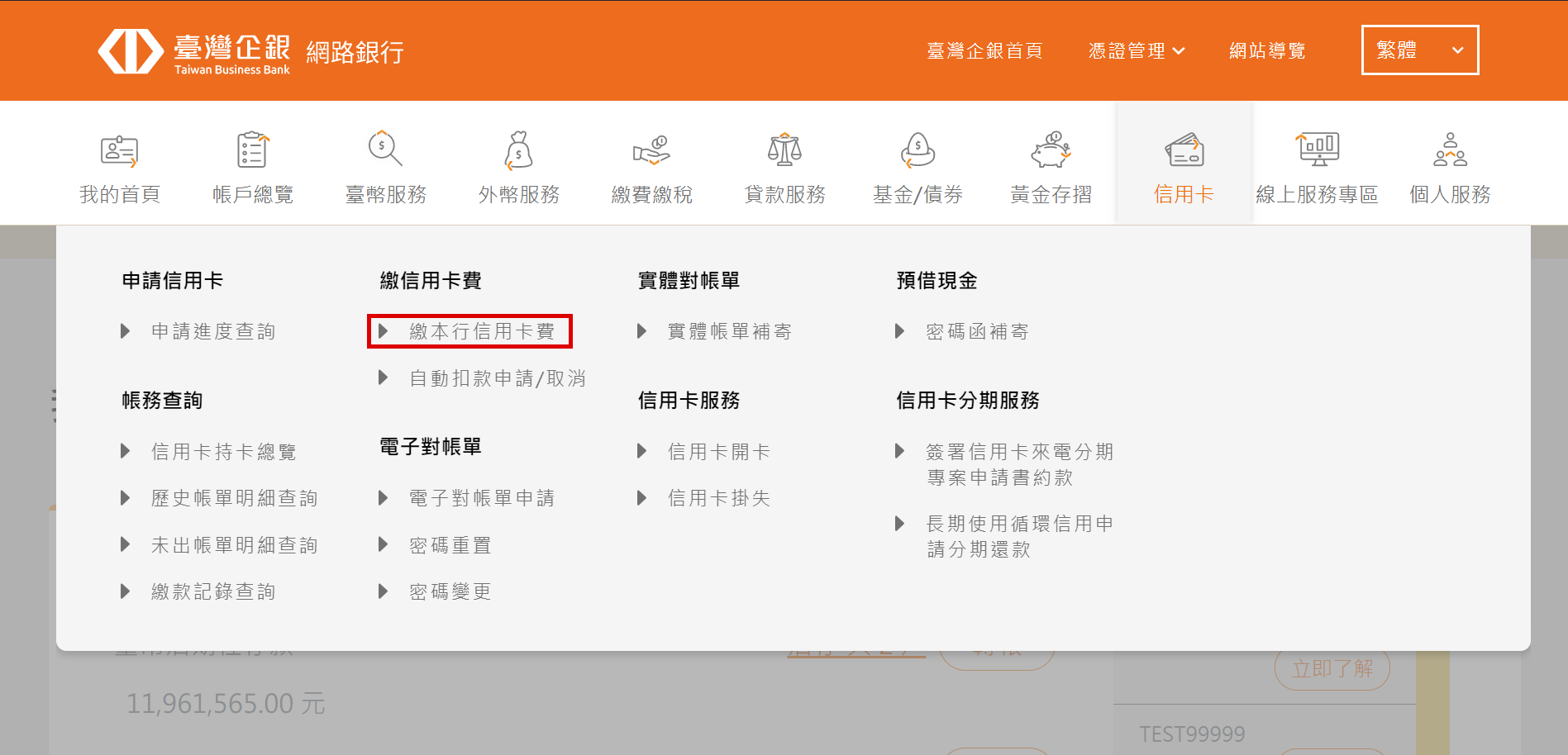Open 帳戶總覽 clipboard icon
1568x755 pixels.
253,150
